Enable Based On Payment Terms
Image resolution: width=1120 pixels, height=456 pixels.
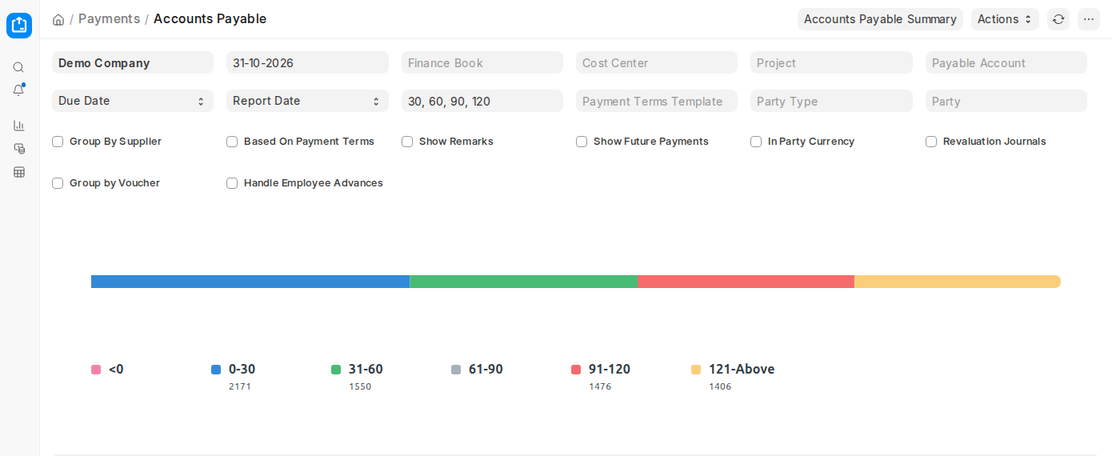coord(232,142)
